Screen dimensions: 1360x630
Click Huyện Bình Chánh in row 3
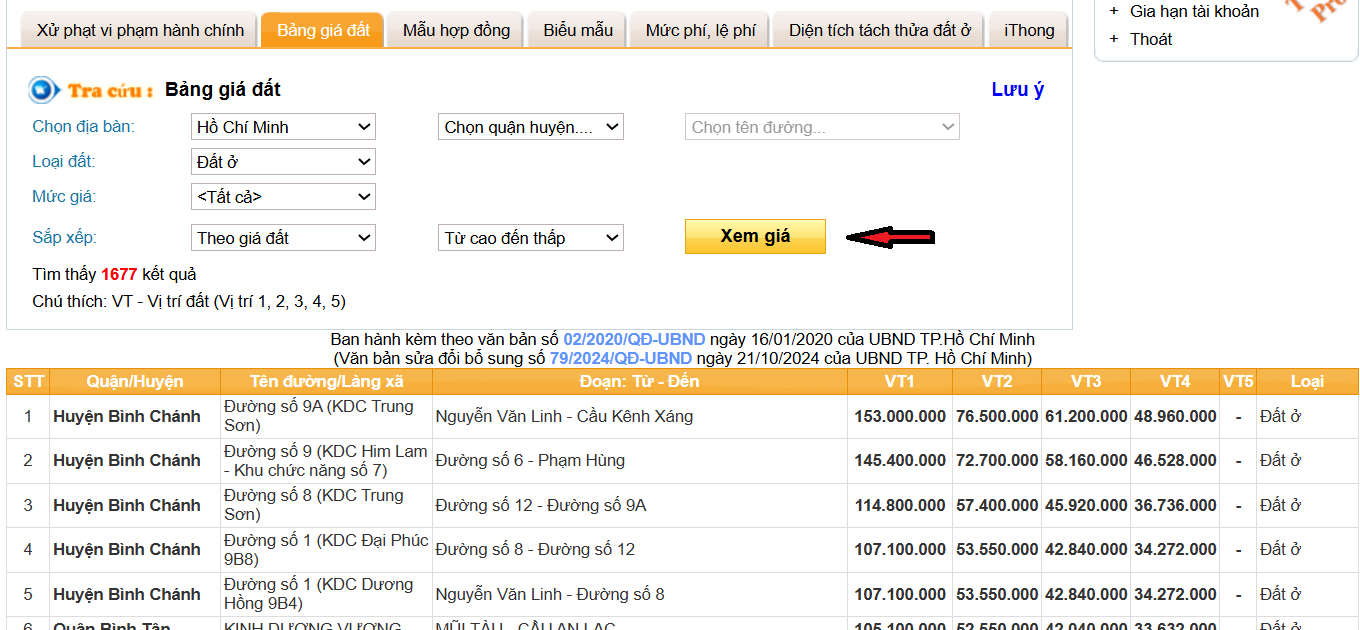click(127, 505)
